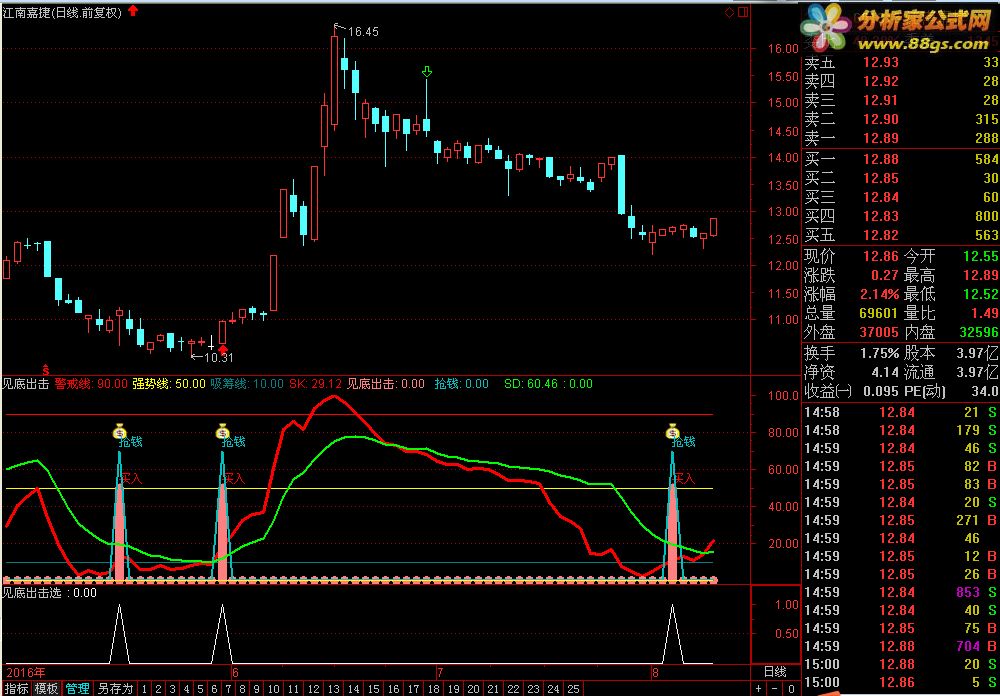Click the 外盘 value 37005
Image resolution: width=1000 pixels, height=696 pixels.
pyautogui.click(x=878, y=332)
